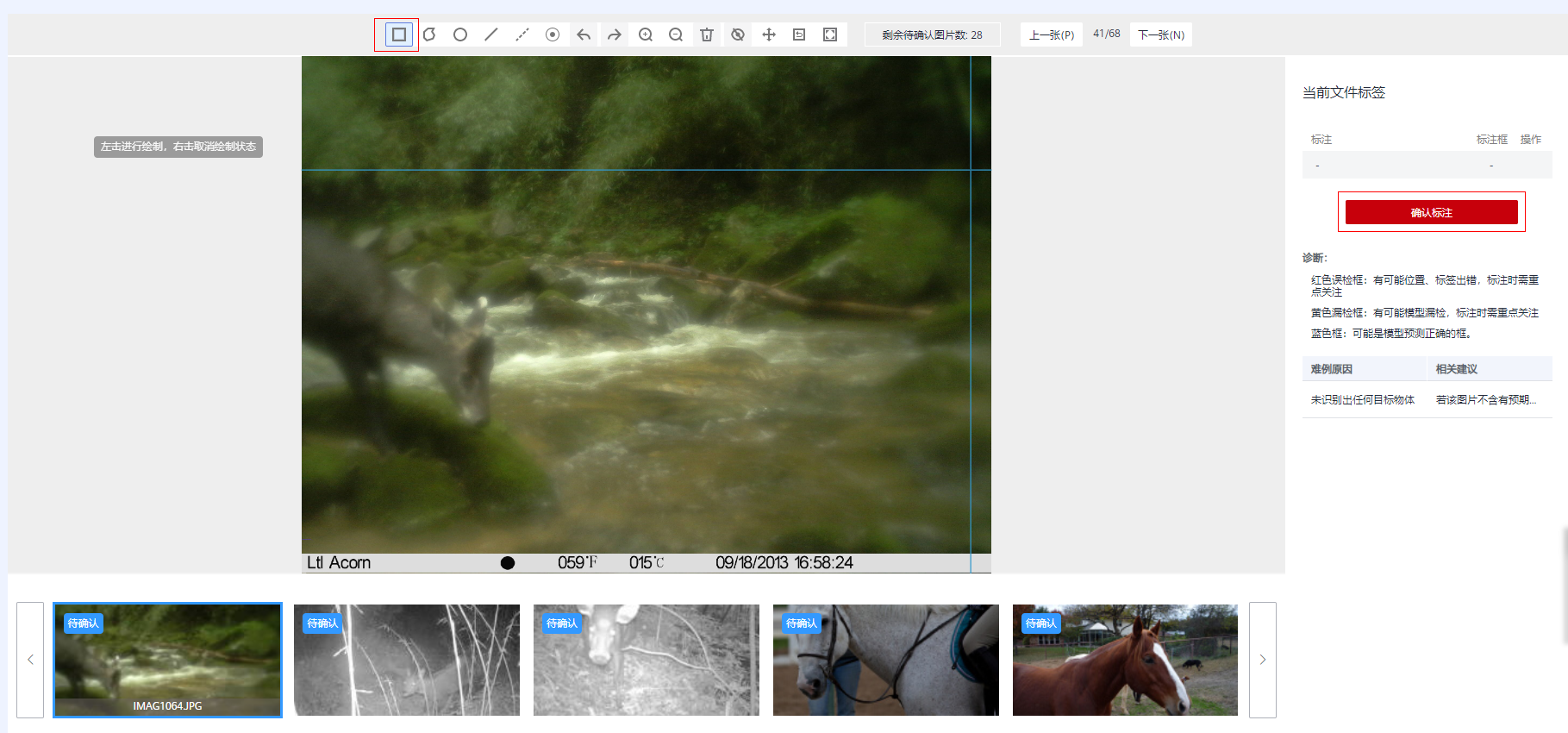Click the trash delete icon
The height and width of the screenshot is (733, 1568).
click(x=707, y=34)
